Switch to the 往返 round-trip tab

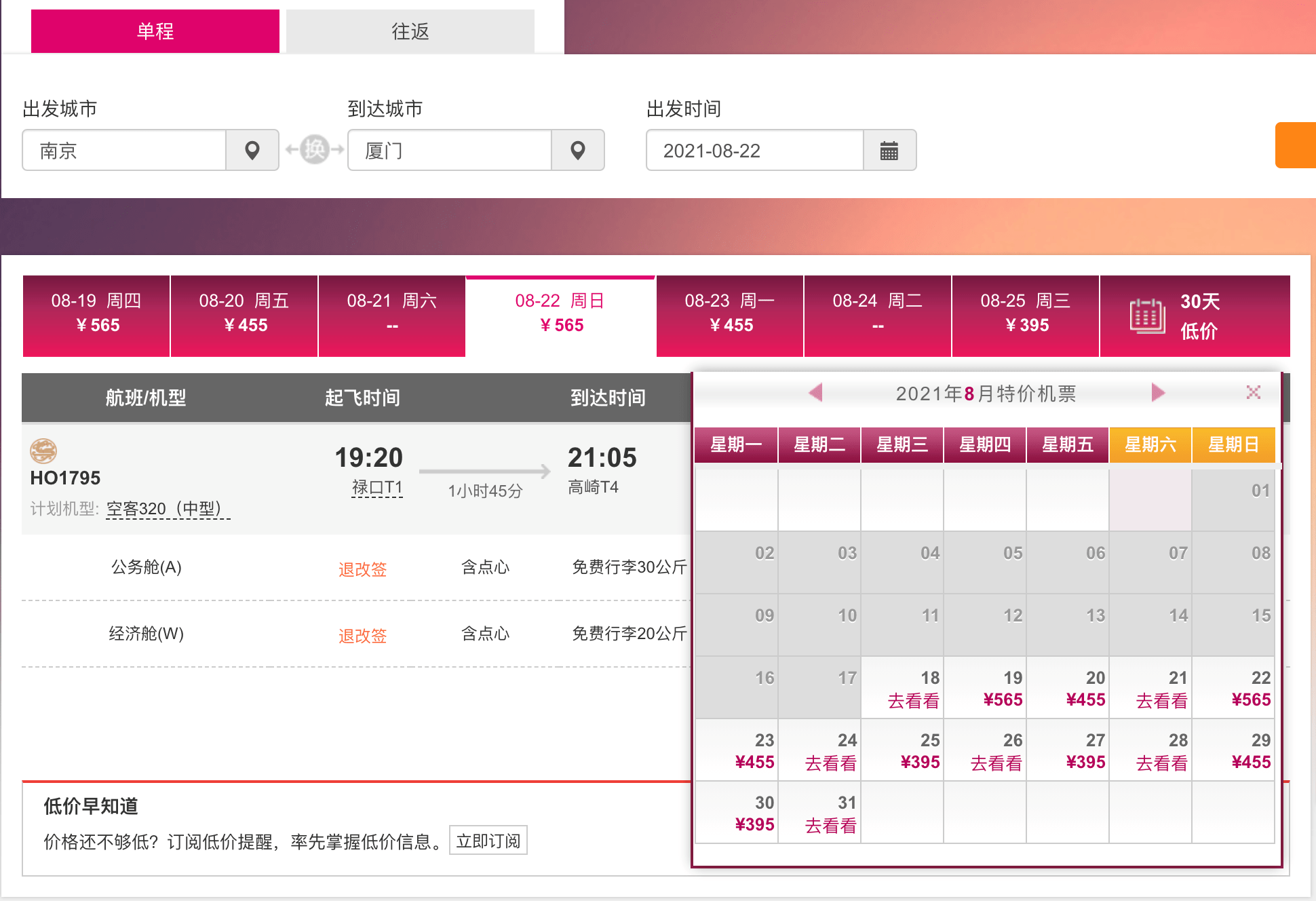click(410, 31)
